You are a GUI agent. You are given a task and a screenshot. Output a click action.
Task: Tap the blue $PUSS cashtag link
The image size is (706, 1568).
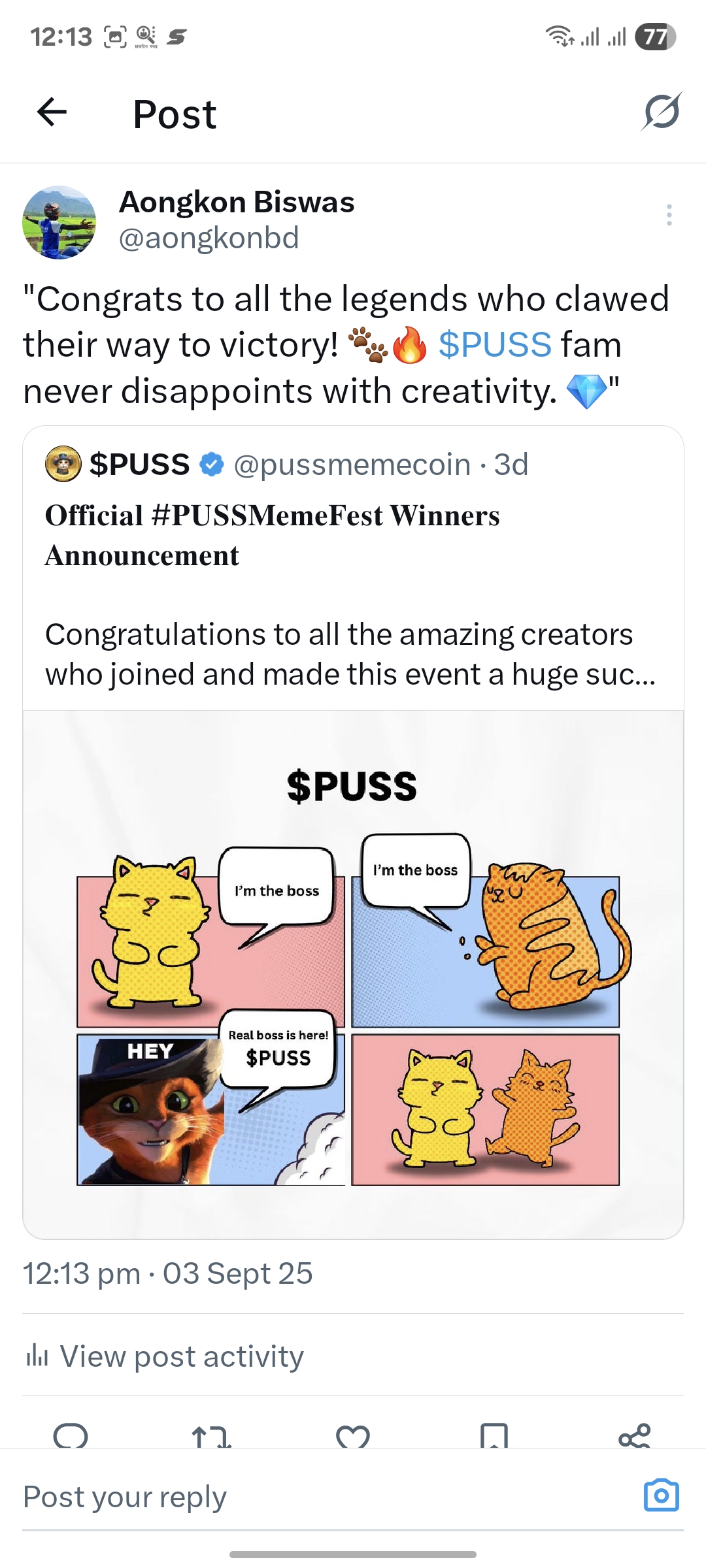(495, 344)
